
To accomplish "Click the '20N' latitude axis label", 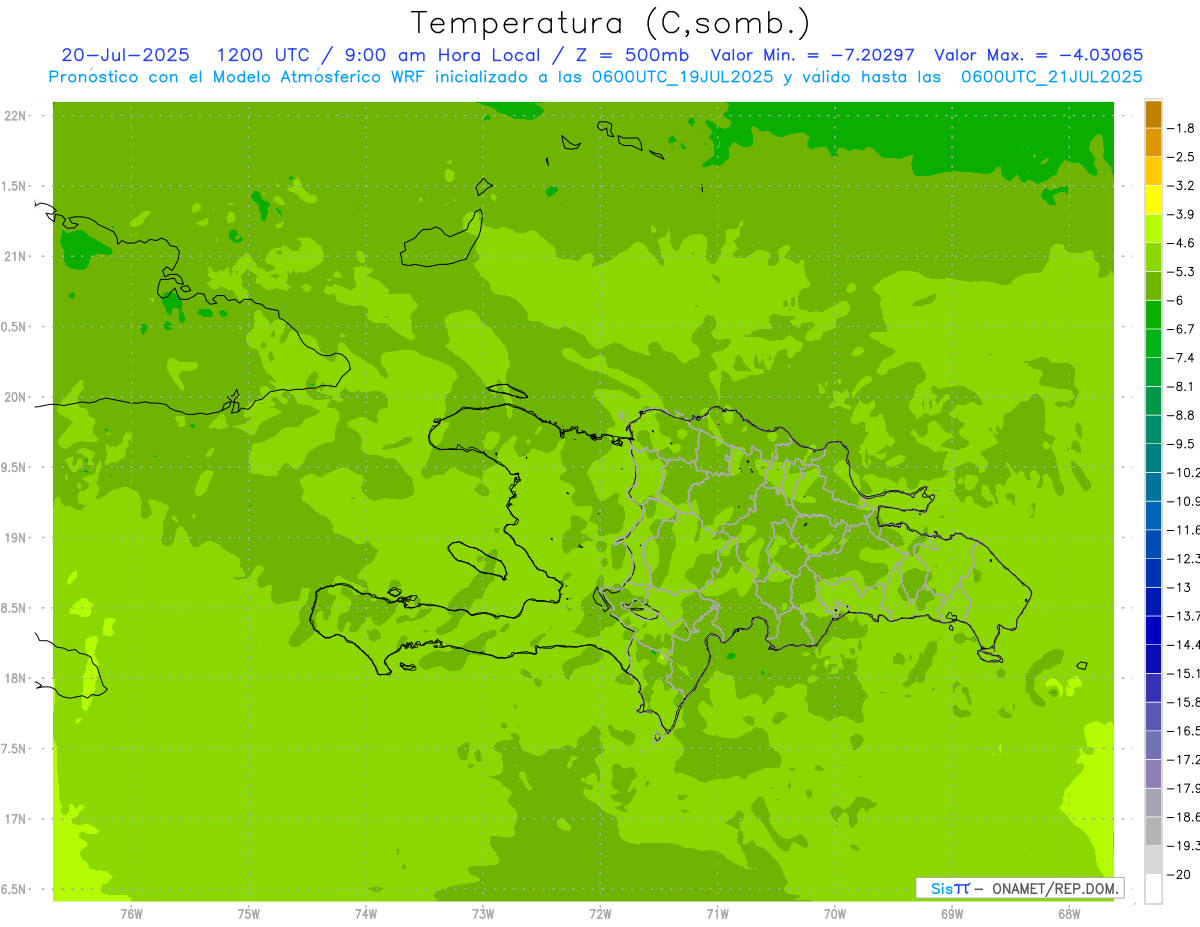I will (15, 397).
